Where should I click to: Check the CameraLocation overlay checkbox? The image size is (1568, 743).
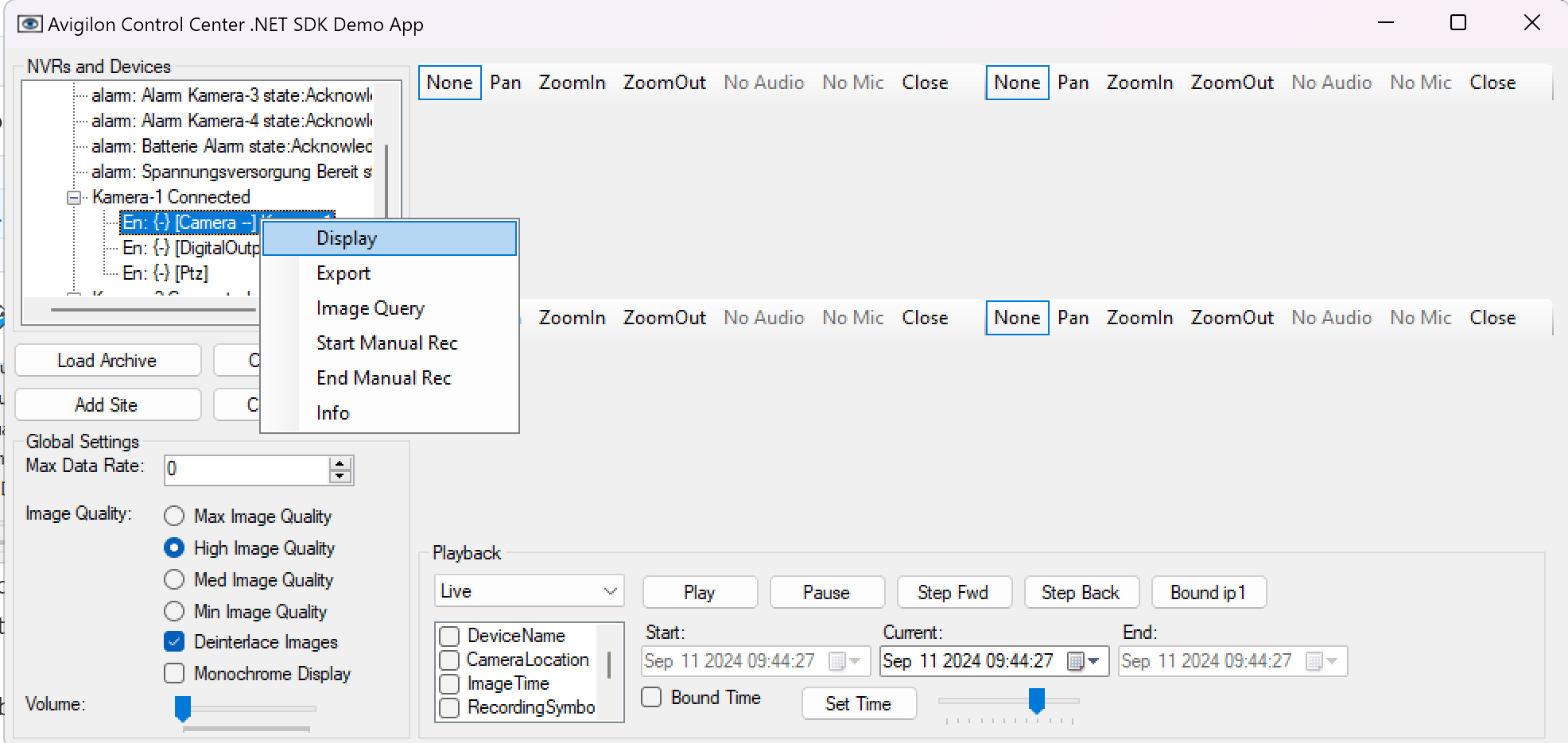[x=449, y=660]
